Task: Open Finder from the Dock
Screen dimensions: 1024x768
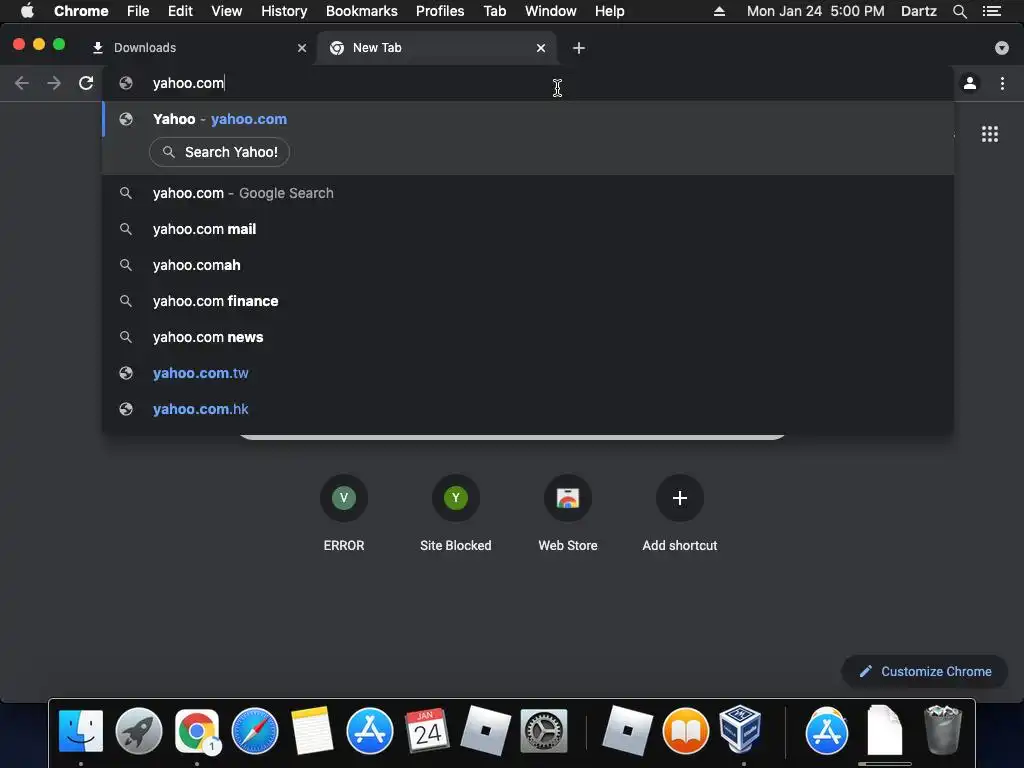Action: coord(81,731)
